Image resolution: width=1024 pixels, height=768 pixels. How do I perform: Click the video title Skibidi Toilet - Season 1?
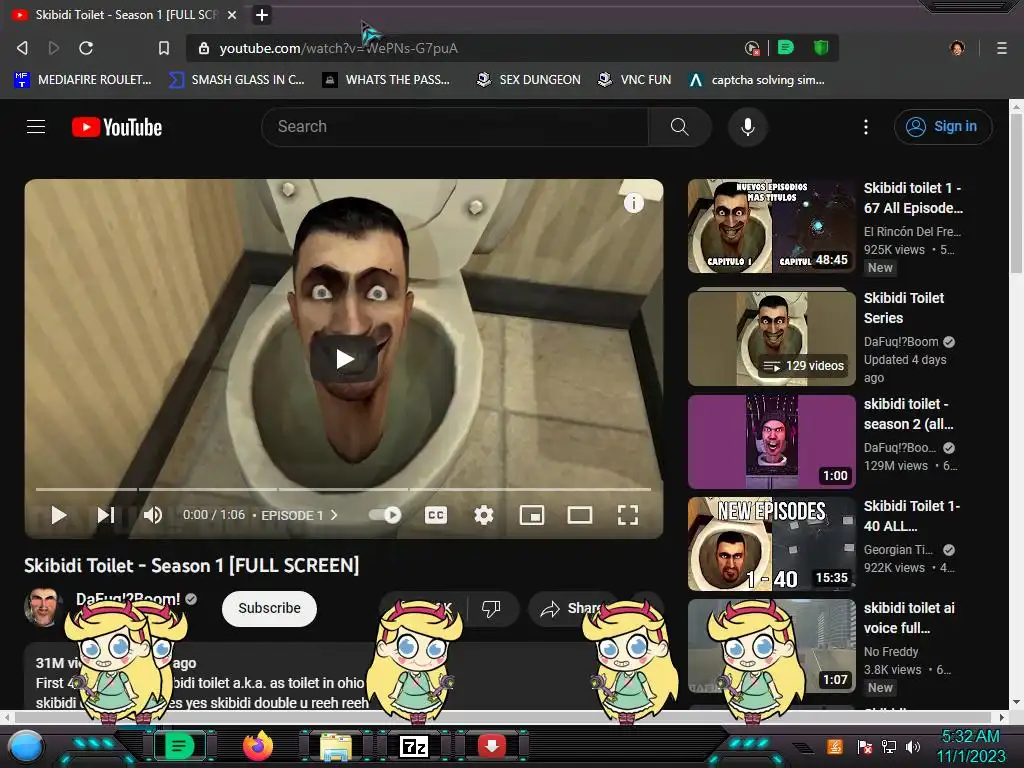pyautogui.click(x=191, y=565)
